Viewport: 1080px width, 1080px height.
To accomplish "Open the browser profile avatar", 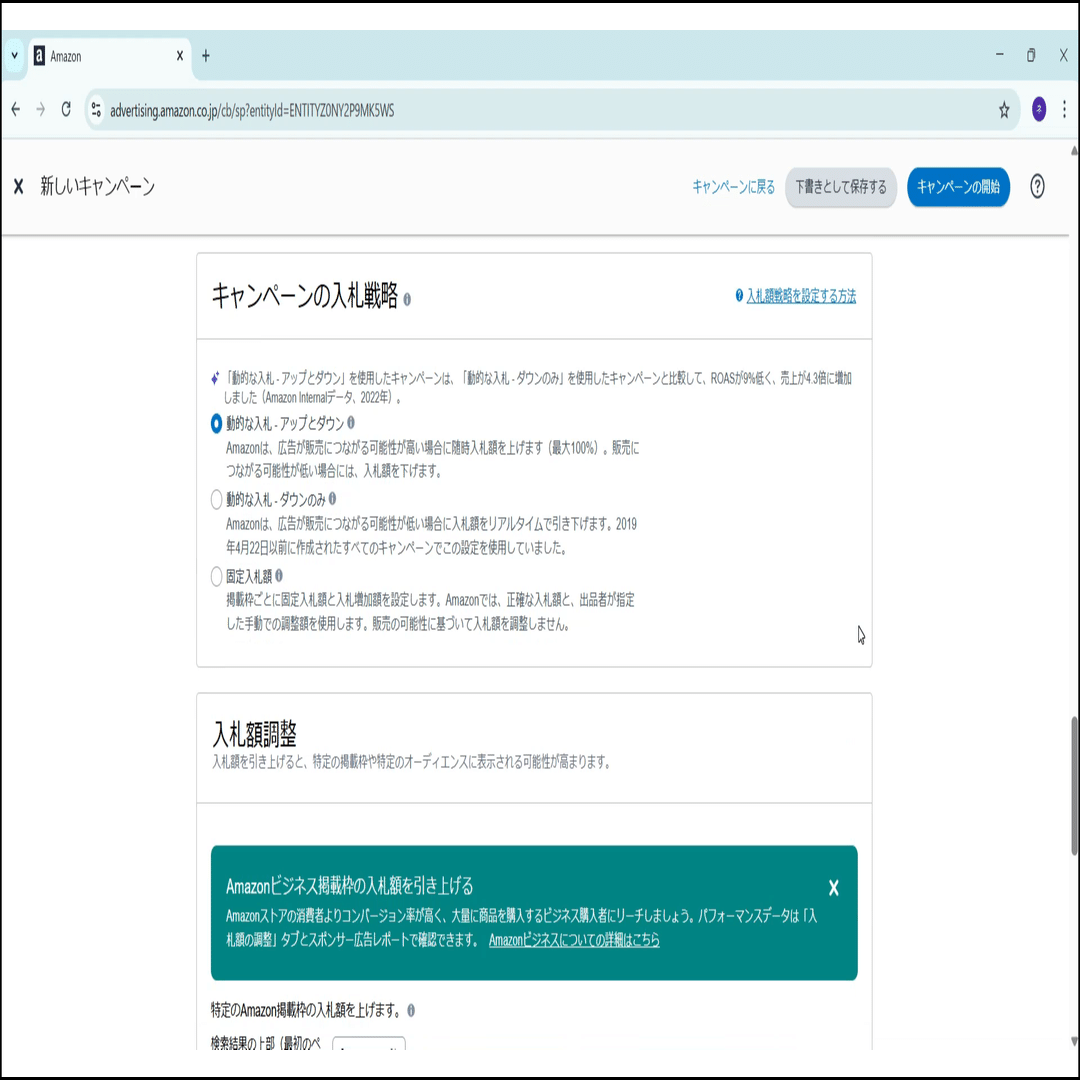I will pyautogui.click(x=1039, y=109).
